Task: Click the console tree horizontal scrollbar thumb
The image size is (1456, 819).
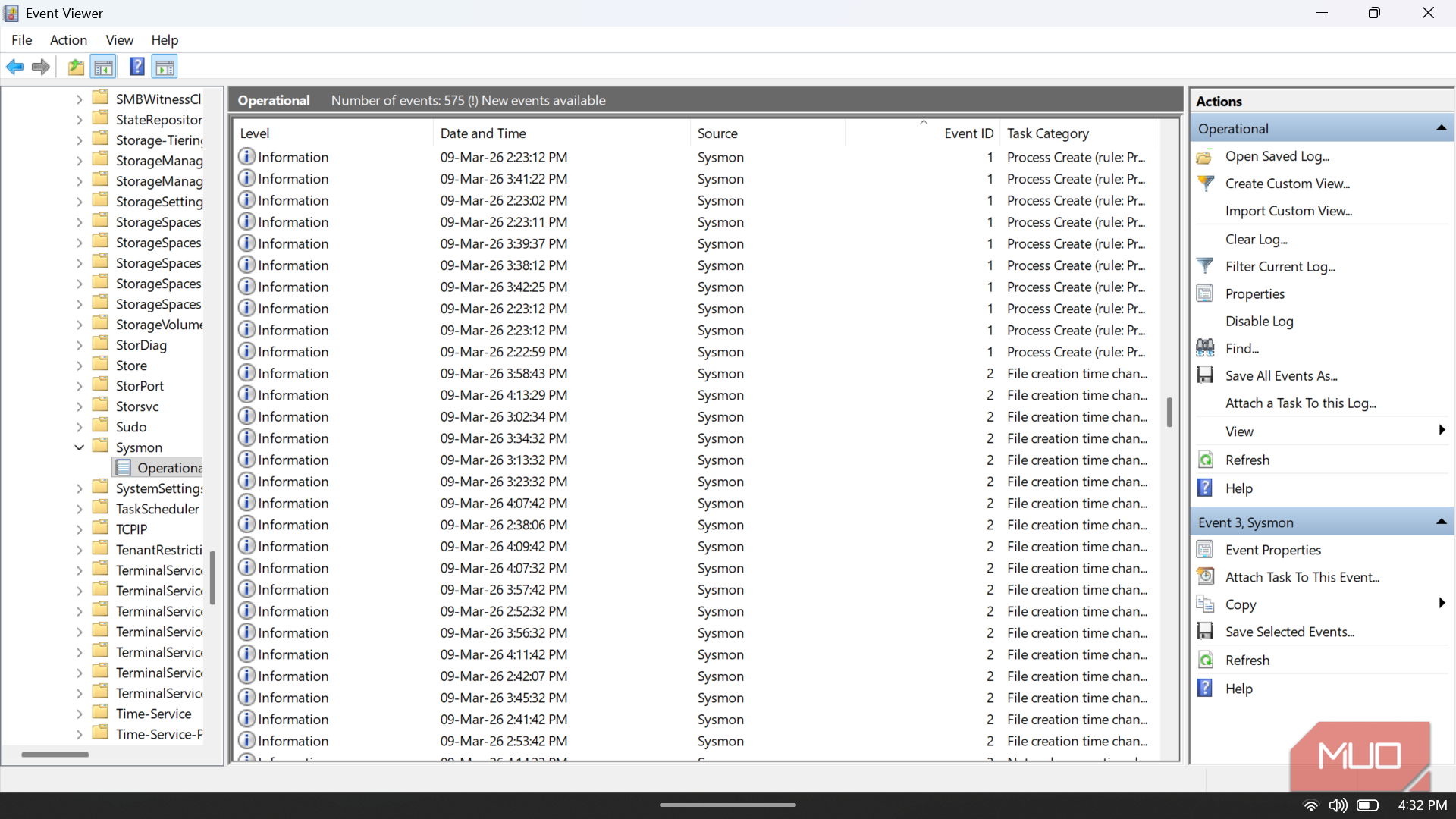Action: point(55,754)
